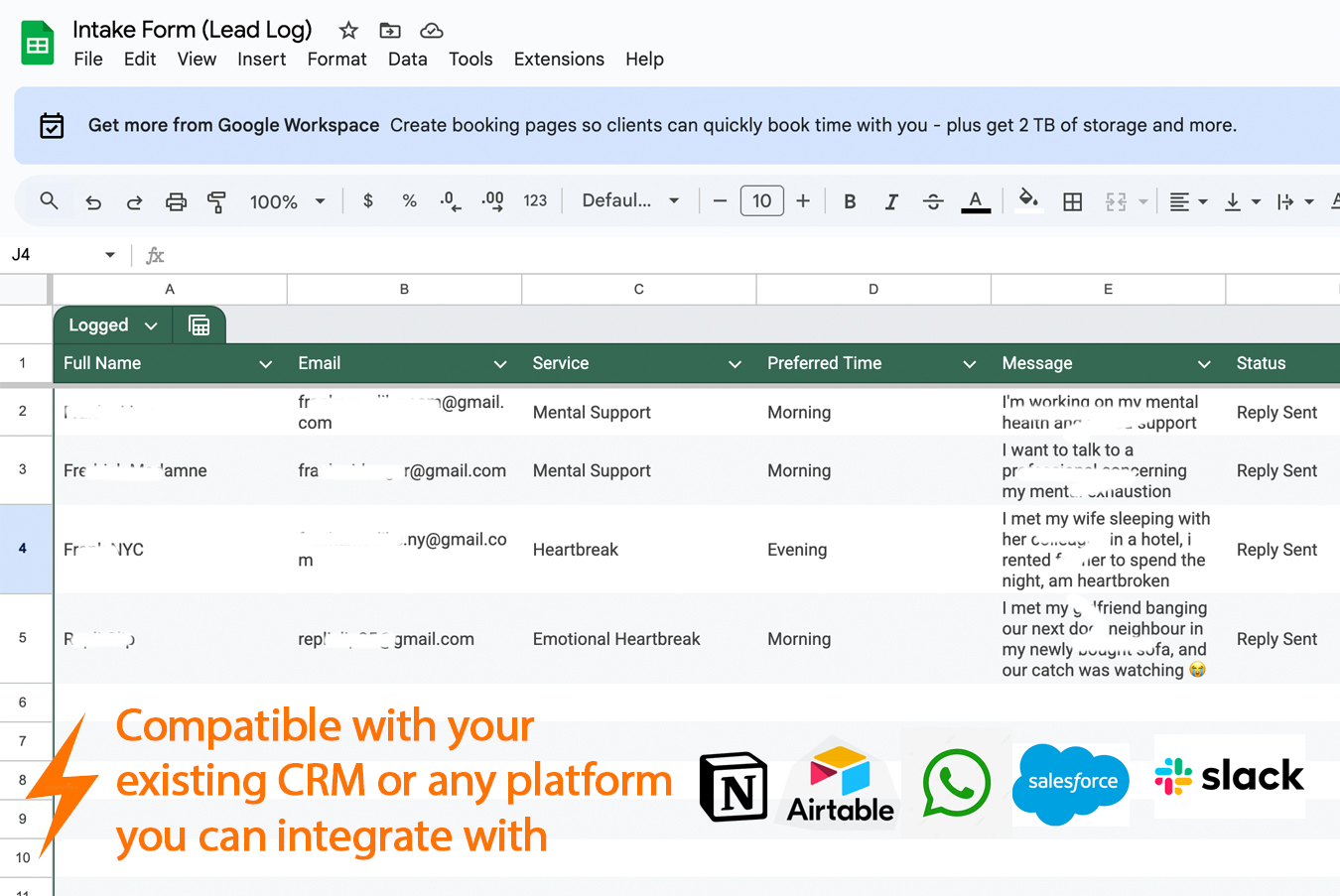Click the undo arrow icon

[93, 201]
